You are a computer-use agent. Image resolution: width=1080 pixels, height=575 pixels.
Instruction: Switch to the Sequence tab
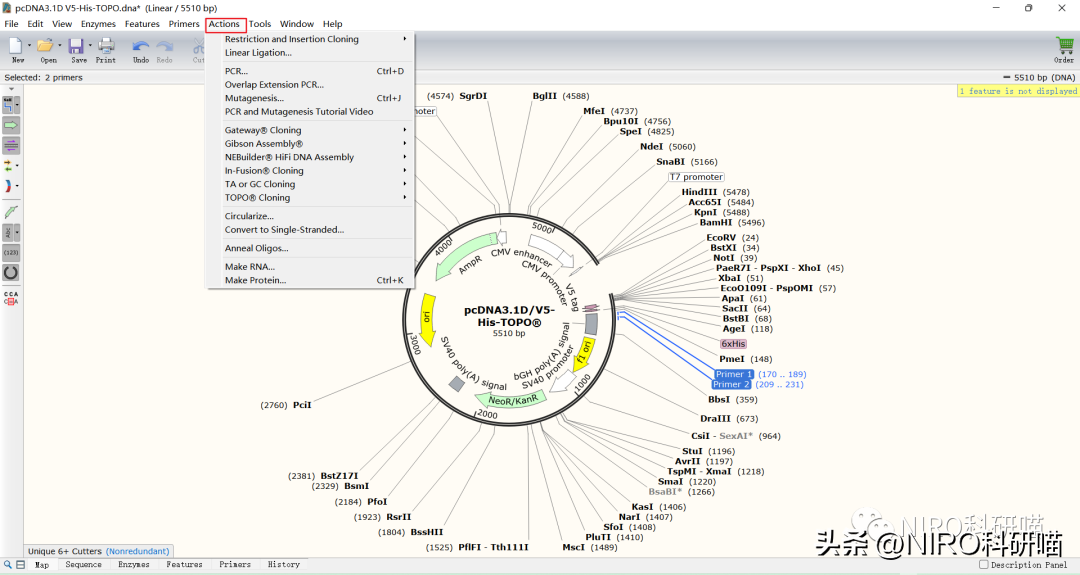click(83, 565)
